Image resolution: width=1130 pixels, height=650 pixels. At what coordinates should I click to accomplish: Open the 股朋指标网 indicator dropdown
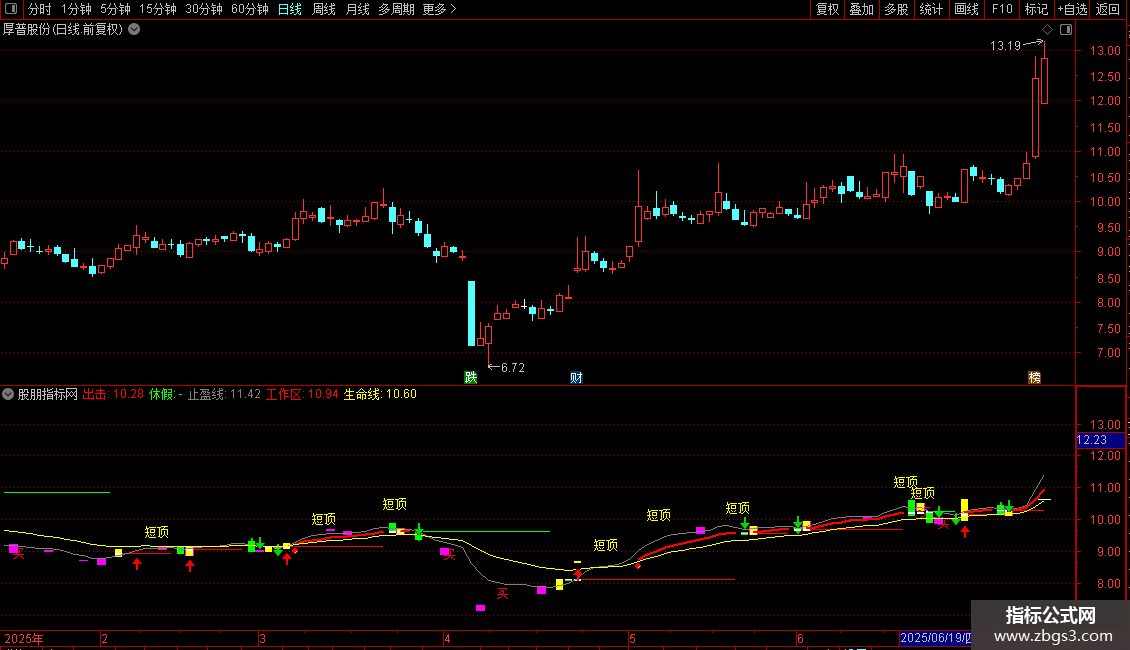point(8,394)
